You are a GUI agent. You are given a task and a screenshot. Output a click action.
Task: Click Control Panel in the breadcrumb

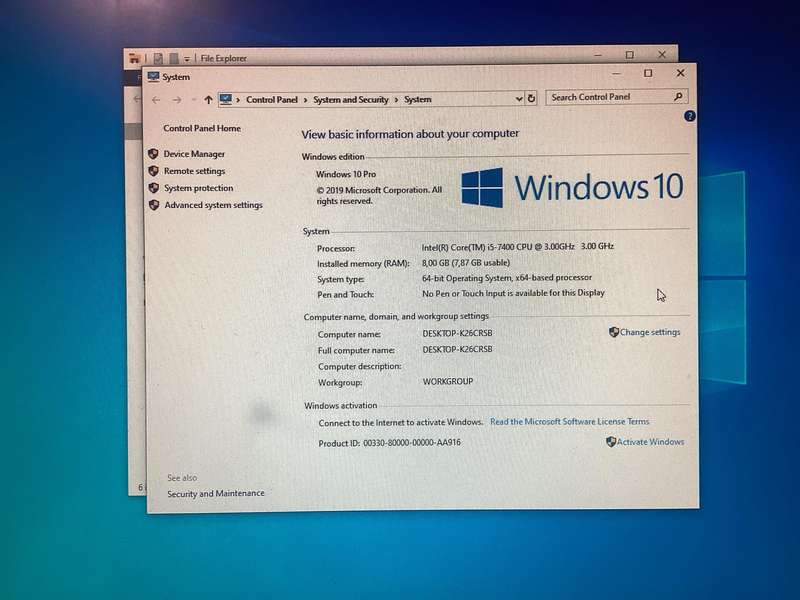click(271, 99)
